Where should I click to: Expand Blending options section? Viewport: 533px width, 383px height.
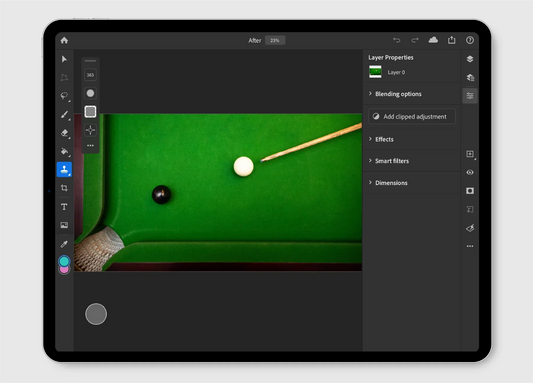tap(412, 94)
